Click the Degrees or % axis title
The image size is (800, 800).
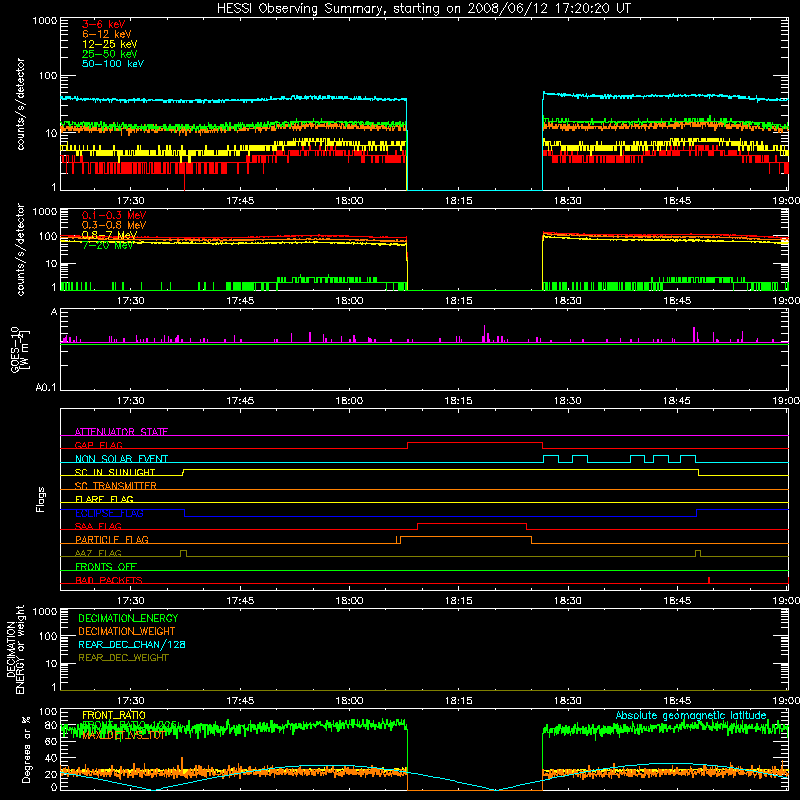26,749
